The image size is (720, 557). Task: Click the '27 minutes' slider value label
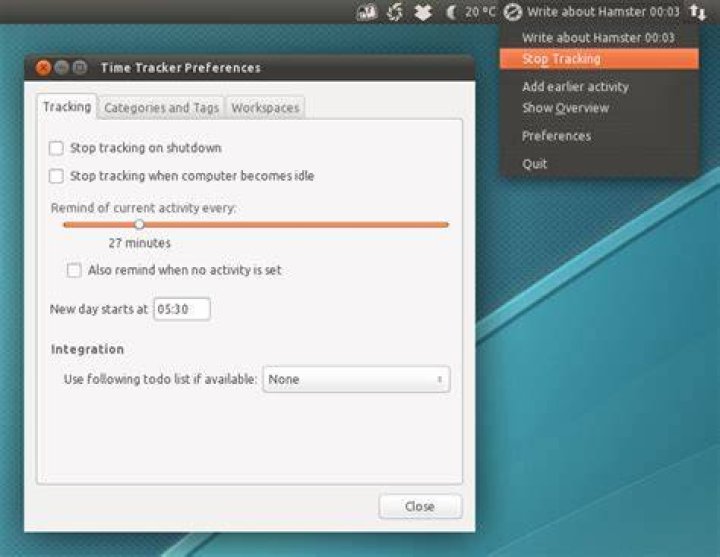pos(140,243)
